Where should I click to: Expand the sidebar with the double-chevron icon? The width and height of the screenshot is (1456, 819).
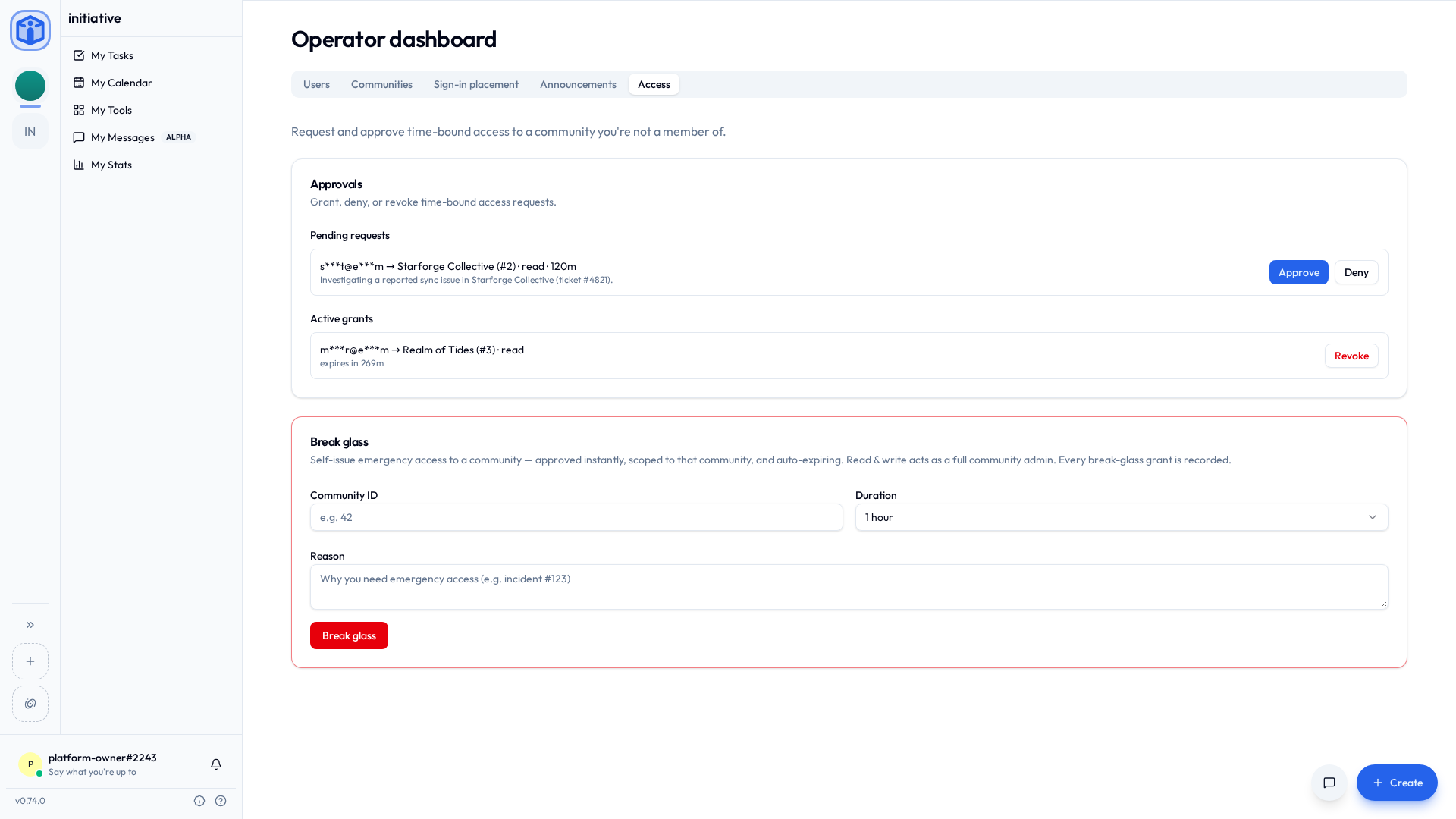pyautogui.click(x=30, y=625)
